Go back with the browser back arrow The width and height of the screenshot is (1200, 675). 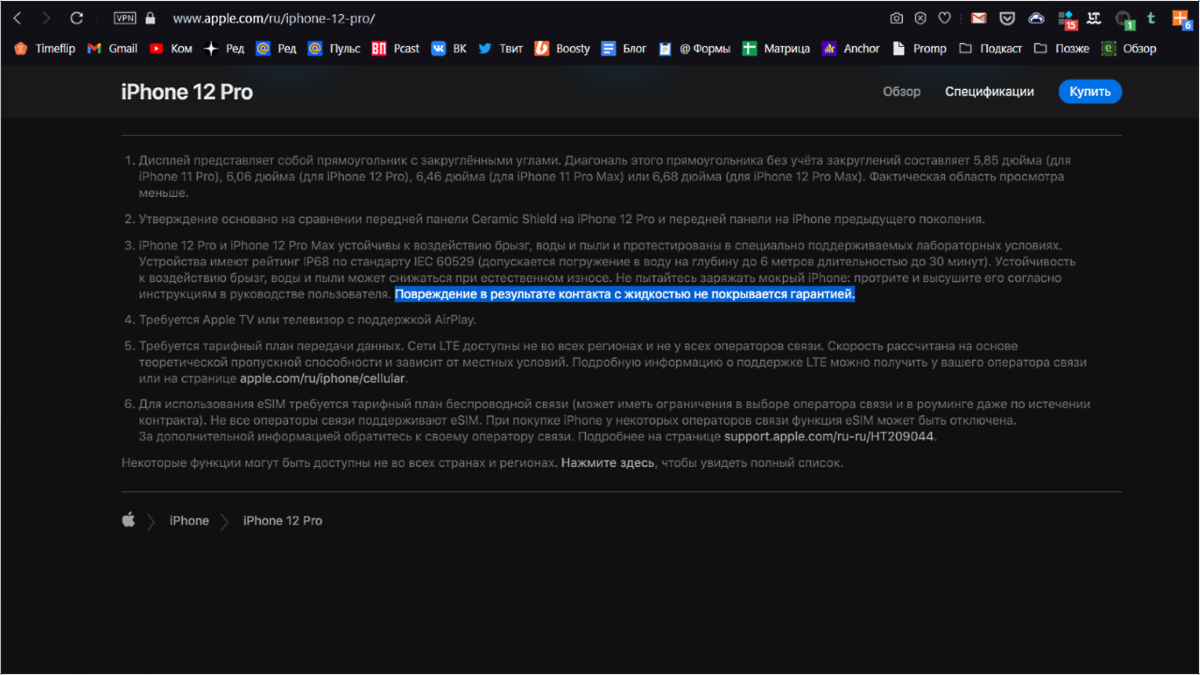pos(17,18)
